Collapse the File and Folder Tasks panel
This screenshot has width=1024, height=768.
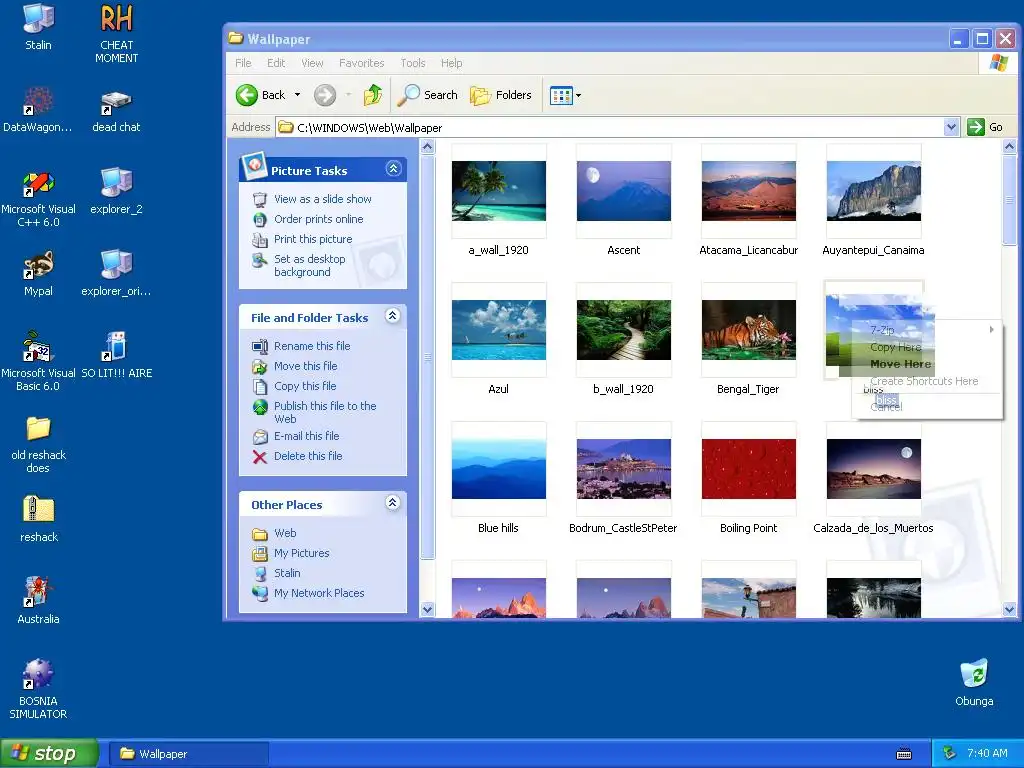pyautogui.click(x=392, y=316)
